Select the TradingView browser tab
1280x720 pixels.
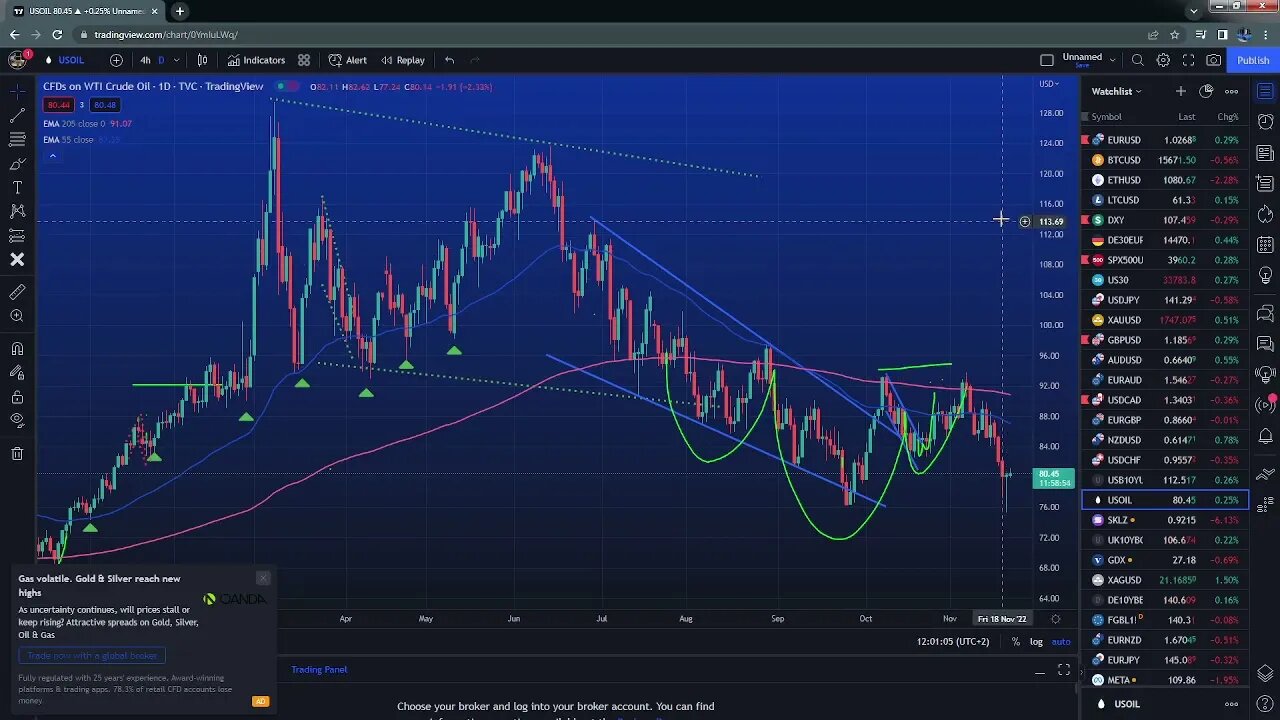click(84, 11)
